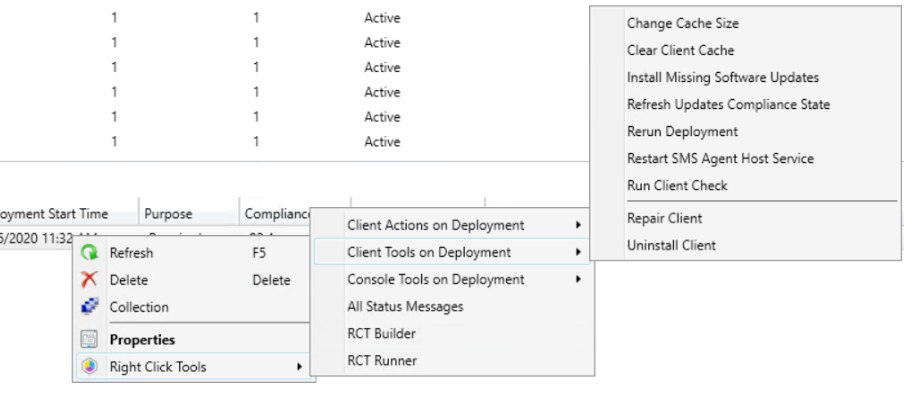Open Console Tools on Deployment
The height and width of the screenshot is (401, 904).
click(452, 279)
